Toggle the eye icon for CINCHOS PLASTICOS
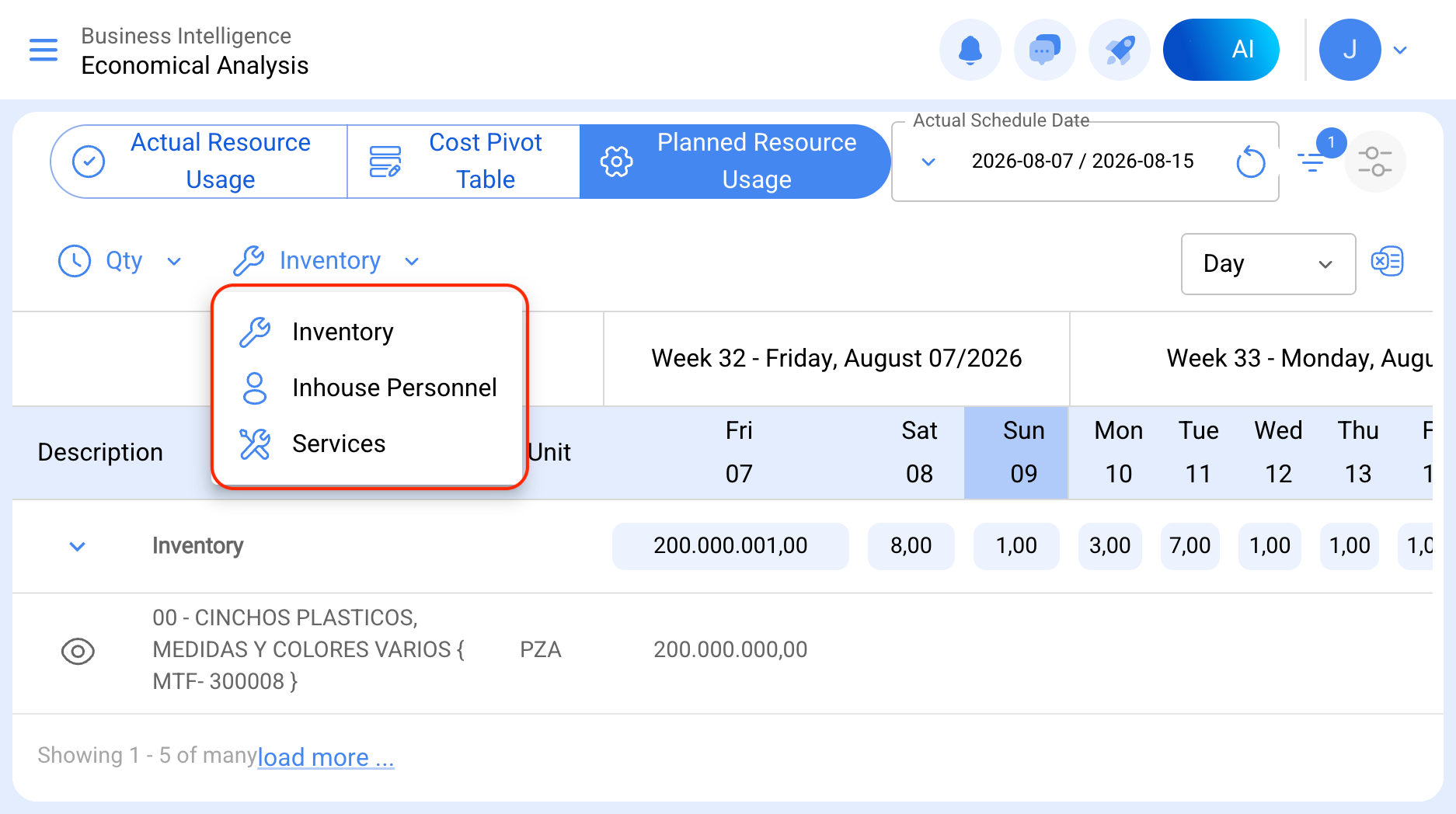The width and height of the screenshot is (1456, 814). (x=78, y=651)
